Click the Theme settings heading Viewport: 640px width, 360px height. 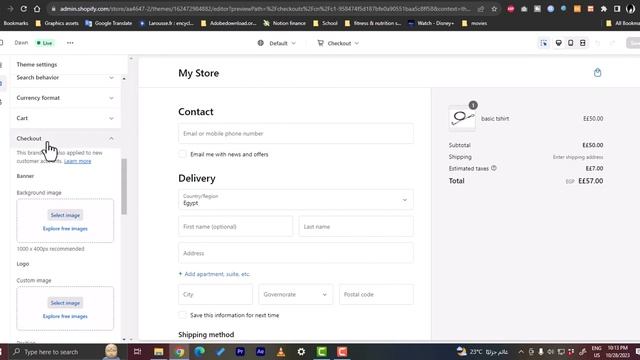[37, 64]
